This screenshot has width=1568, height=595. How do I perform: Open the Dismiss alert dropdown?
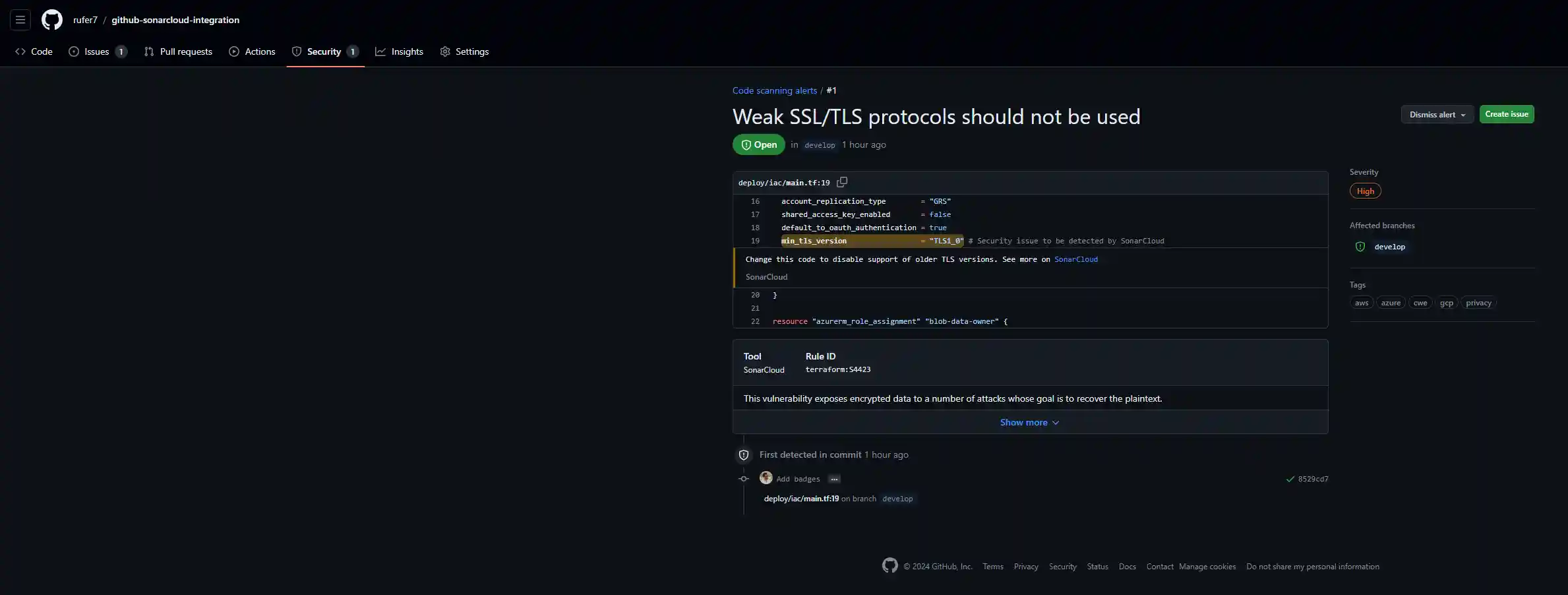coord(1437,115)
